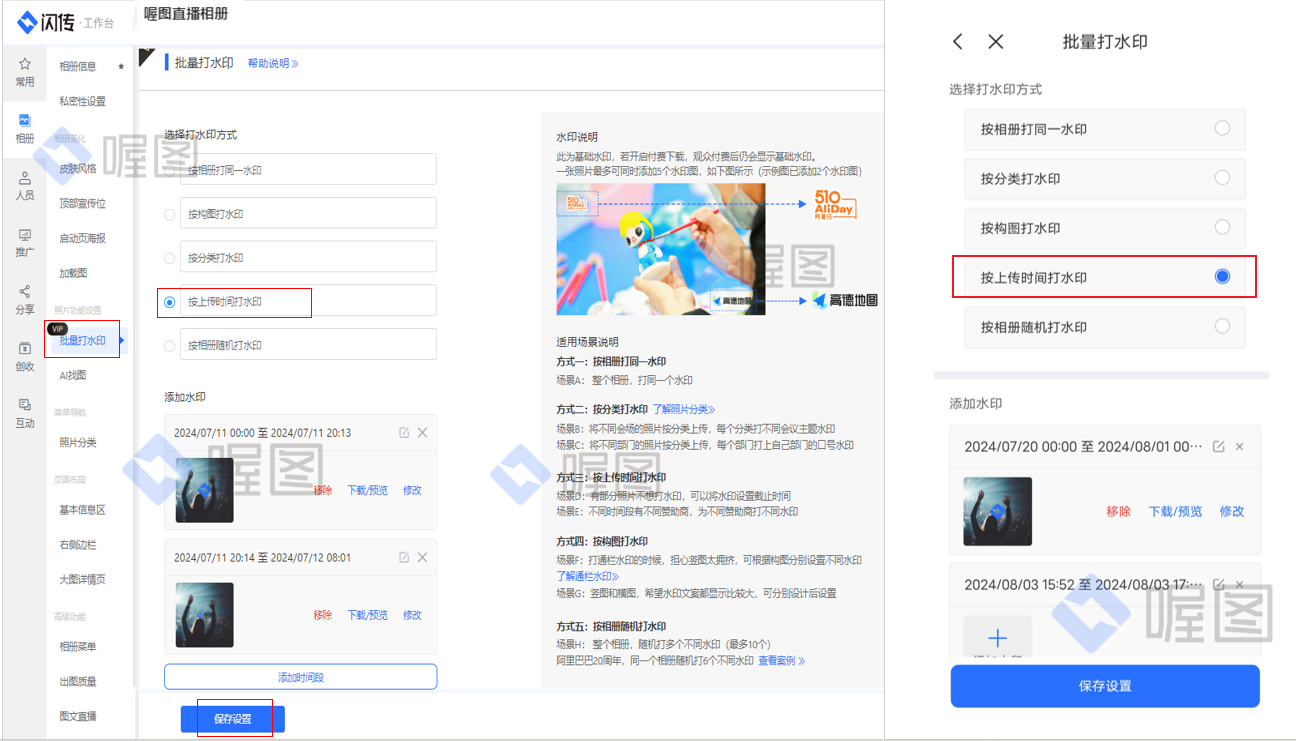Open the 皮肤风格 sidebar item
This screenshot has width=1296, height=741.
tap(78, 168)
